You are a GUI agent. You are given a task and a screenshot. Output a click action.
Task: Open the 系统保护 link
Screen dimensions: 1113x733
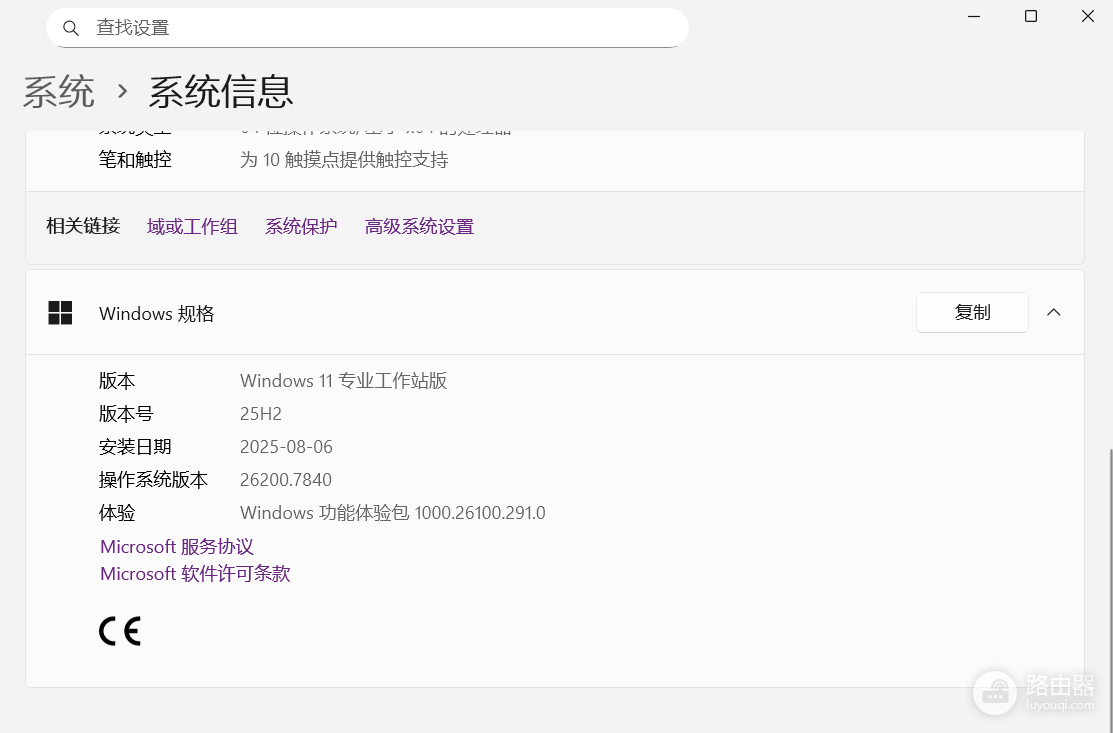click(x=301, y=227)
